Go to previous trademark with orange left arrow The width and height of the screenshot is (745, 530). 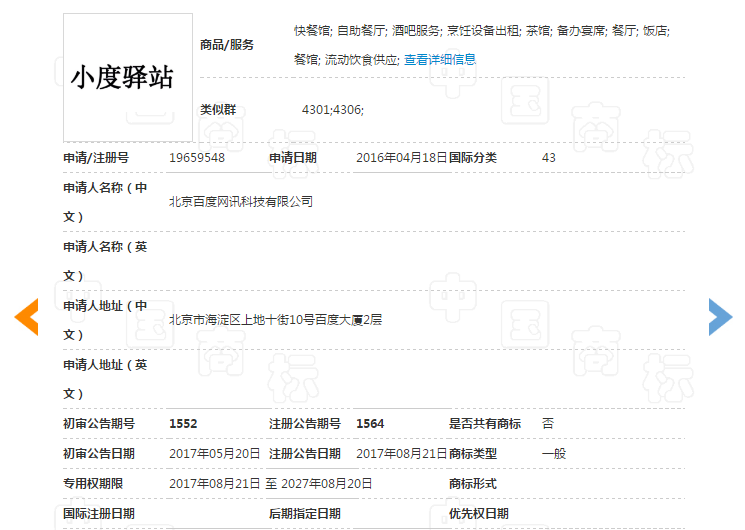(27, 317)
